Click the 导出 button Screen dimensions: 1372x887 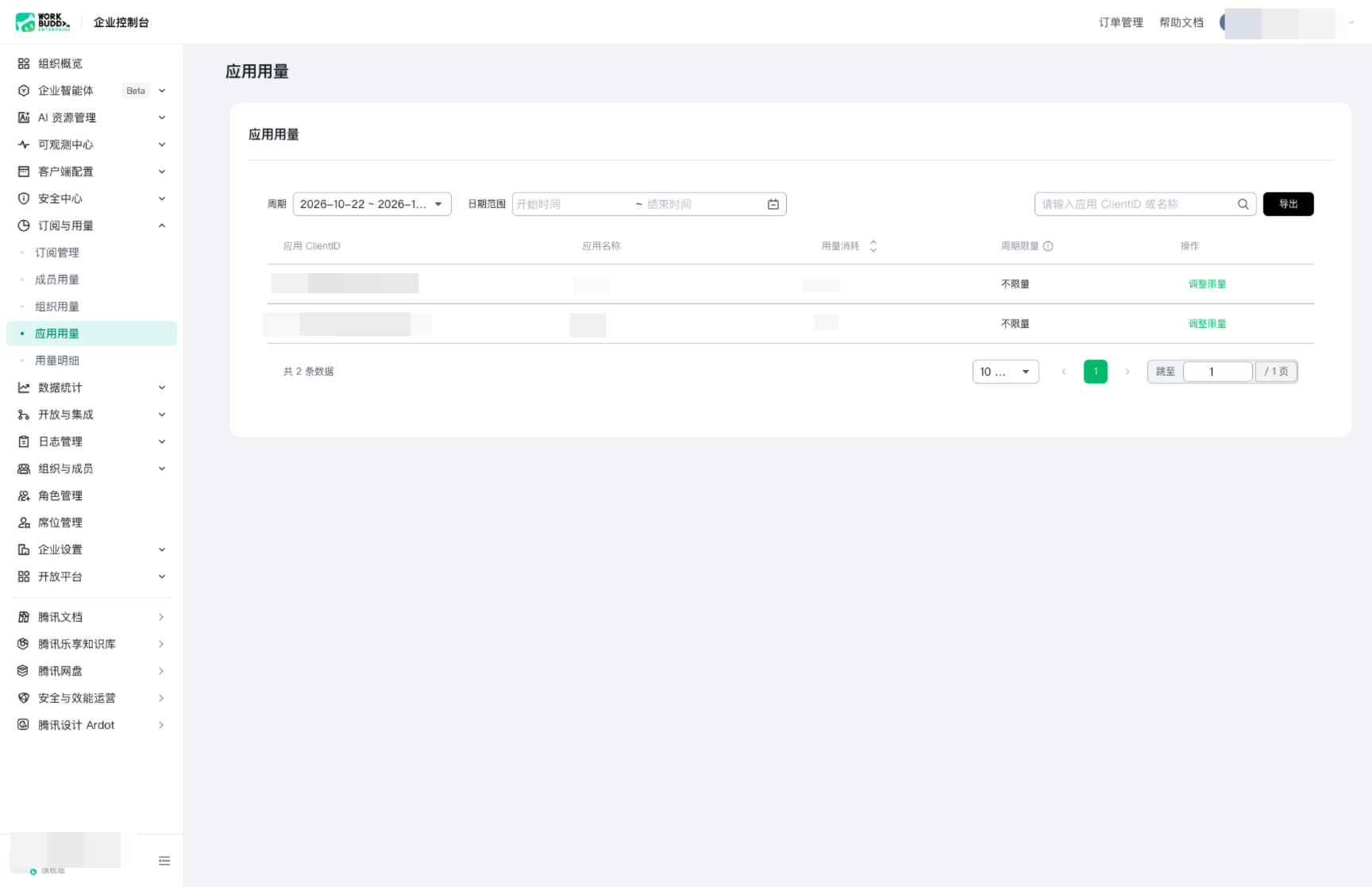pyautogui.click(x=1288, y=204)
